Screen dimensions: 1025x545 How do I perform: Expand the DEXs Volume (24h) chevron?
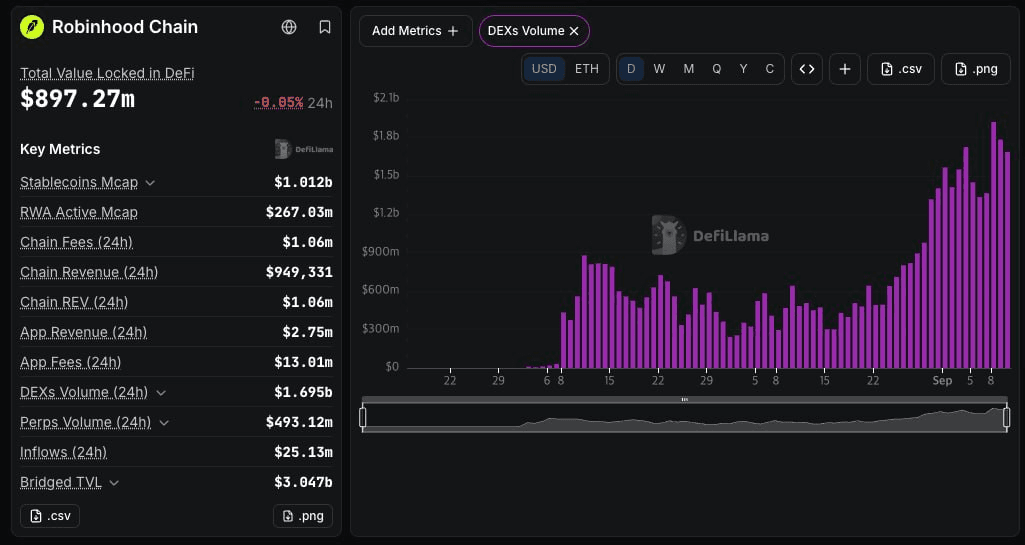tap(161, 393)
